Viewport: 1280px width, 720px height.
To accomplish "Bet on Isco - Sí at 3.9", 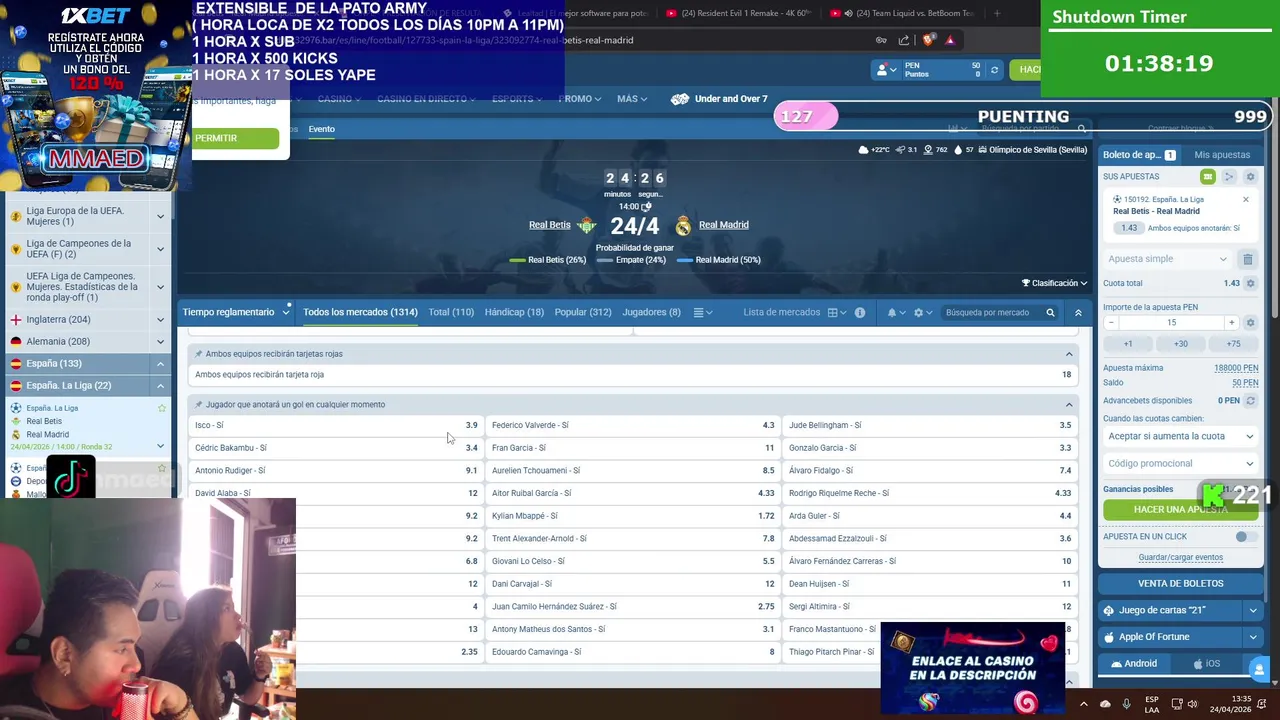I will point(336,425).
